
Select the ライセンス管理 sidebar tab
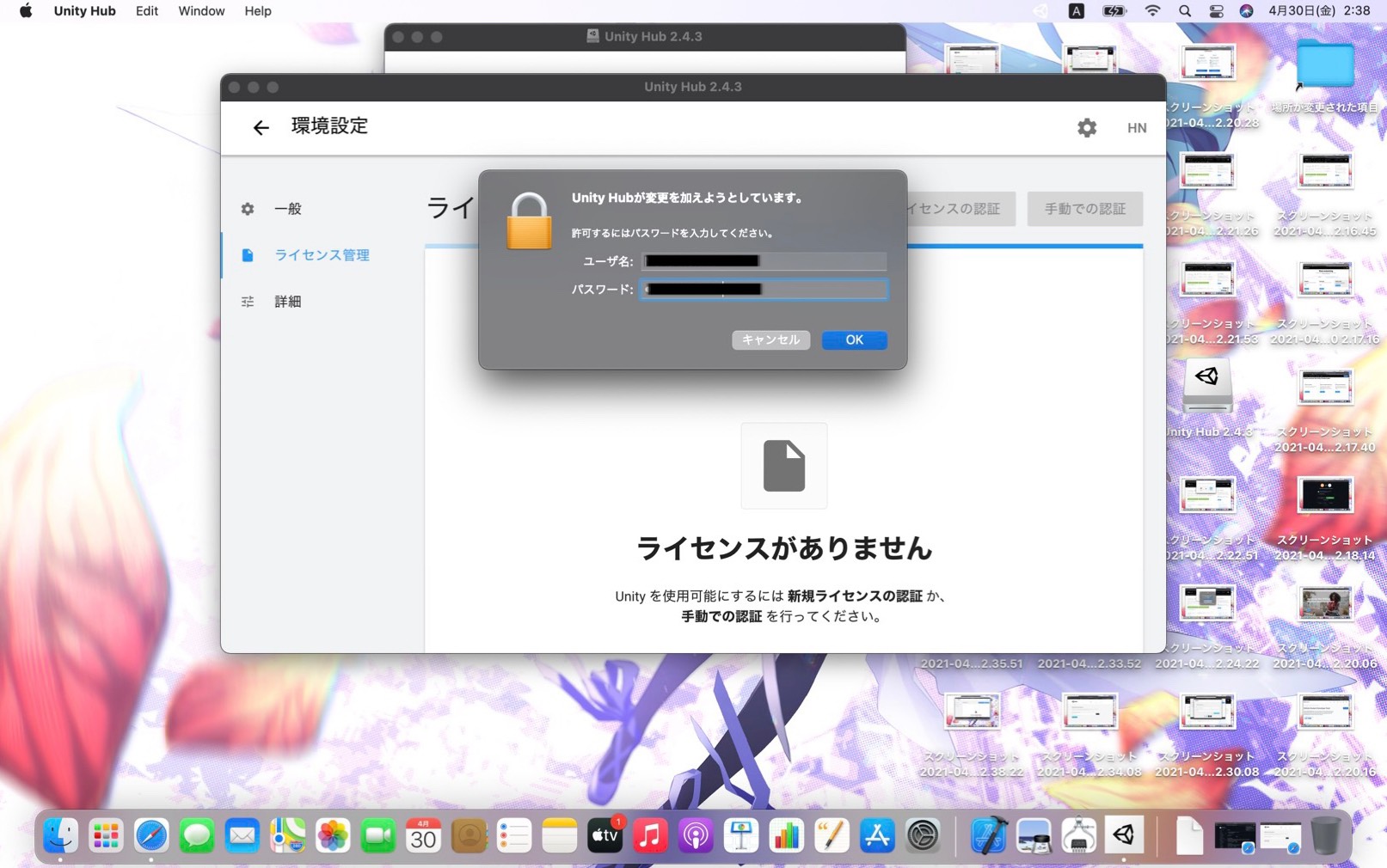tap(323, 255)
